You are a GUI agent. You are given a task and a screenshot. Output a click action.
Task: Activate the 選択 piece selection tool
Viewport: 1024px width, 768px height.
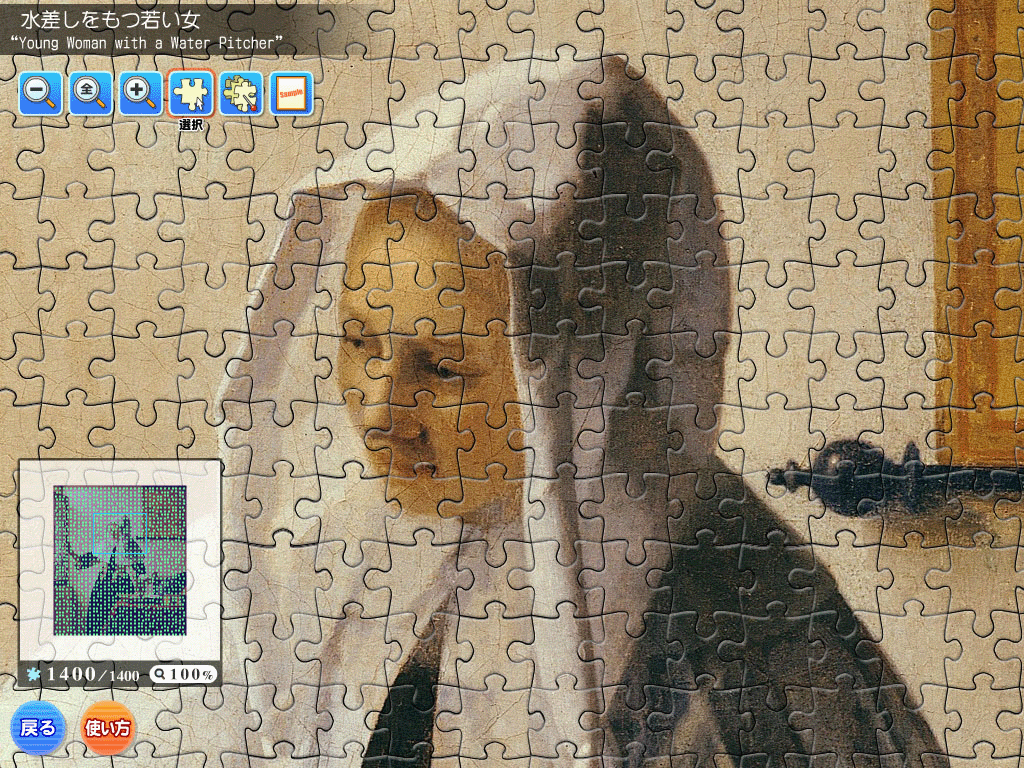(x=191, y=94)
